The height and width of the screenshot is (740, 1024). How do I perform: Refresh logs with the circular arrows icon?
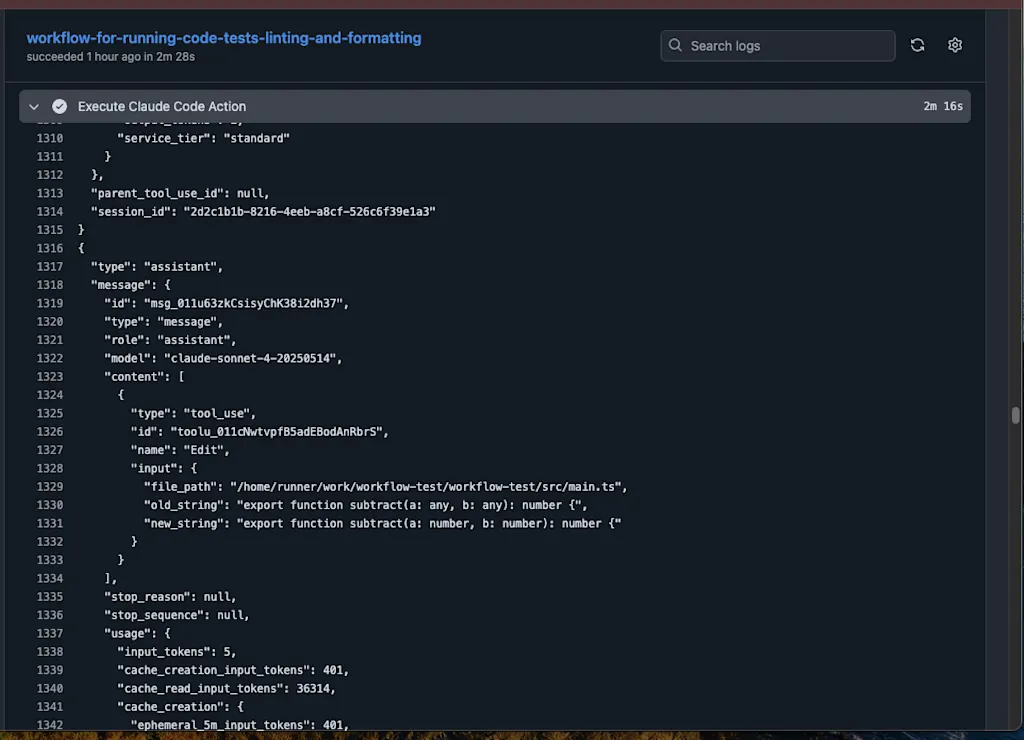click(918, 45)
